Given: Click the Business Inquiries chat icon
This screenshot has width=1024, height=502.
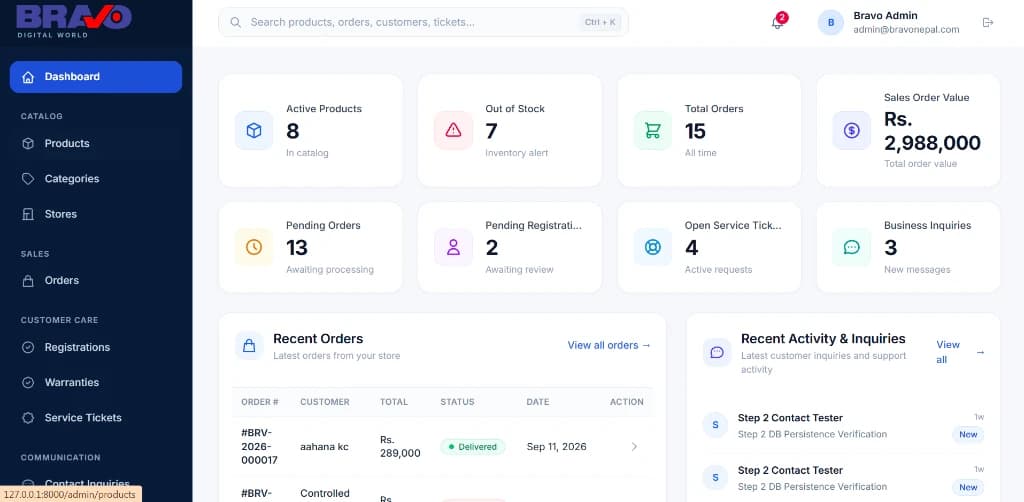Looking at the screenshot, I should 852,247.
